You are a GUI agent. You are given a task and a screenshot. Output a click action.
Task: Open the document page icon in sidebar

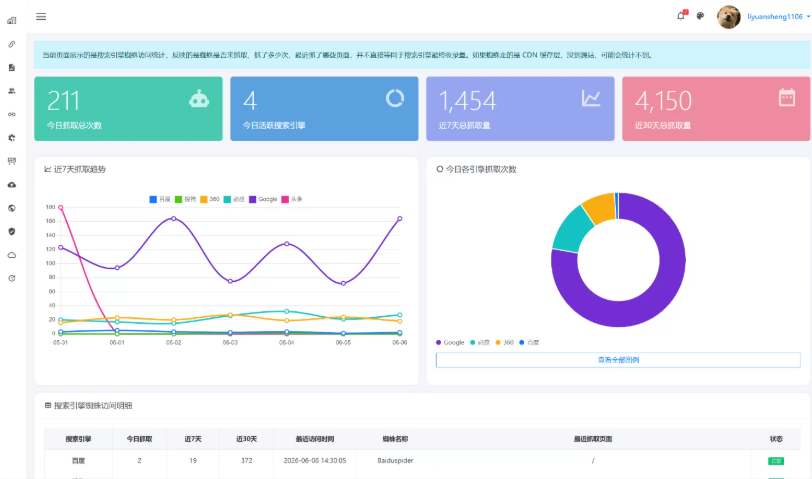[x=11, y=67]
